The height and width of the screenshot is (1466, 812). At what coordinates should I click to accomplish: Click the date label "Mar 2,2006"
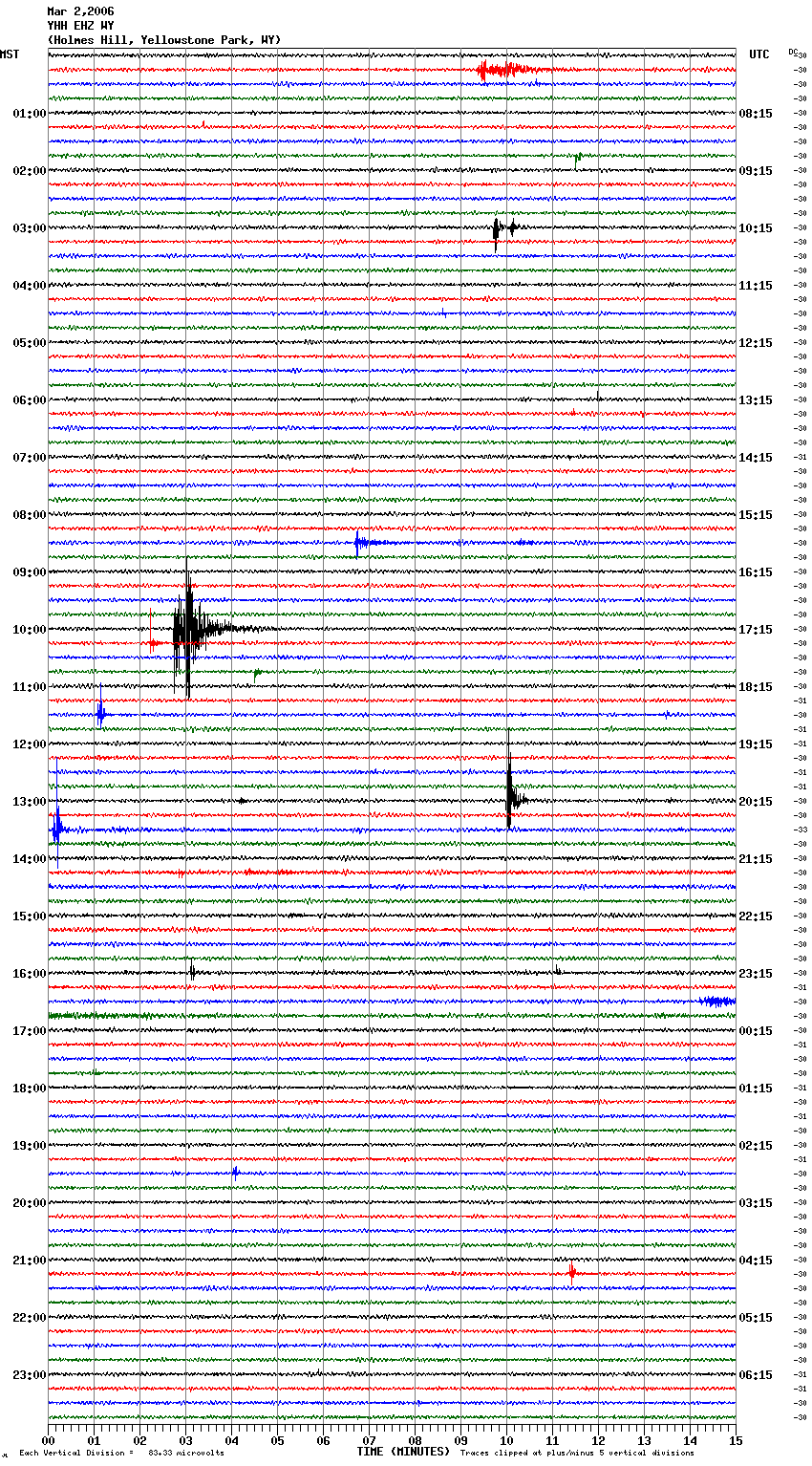coord(80,11)
